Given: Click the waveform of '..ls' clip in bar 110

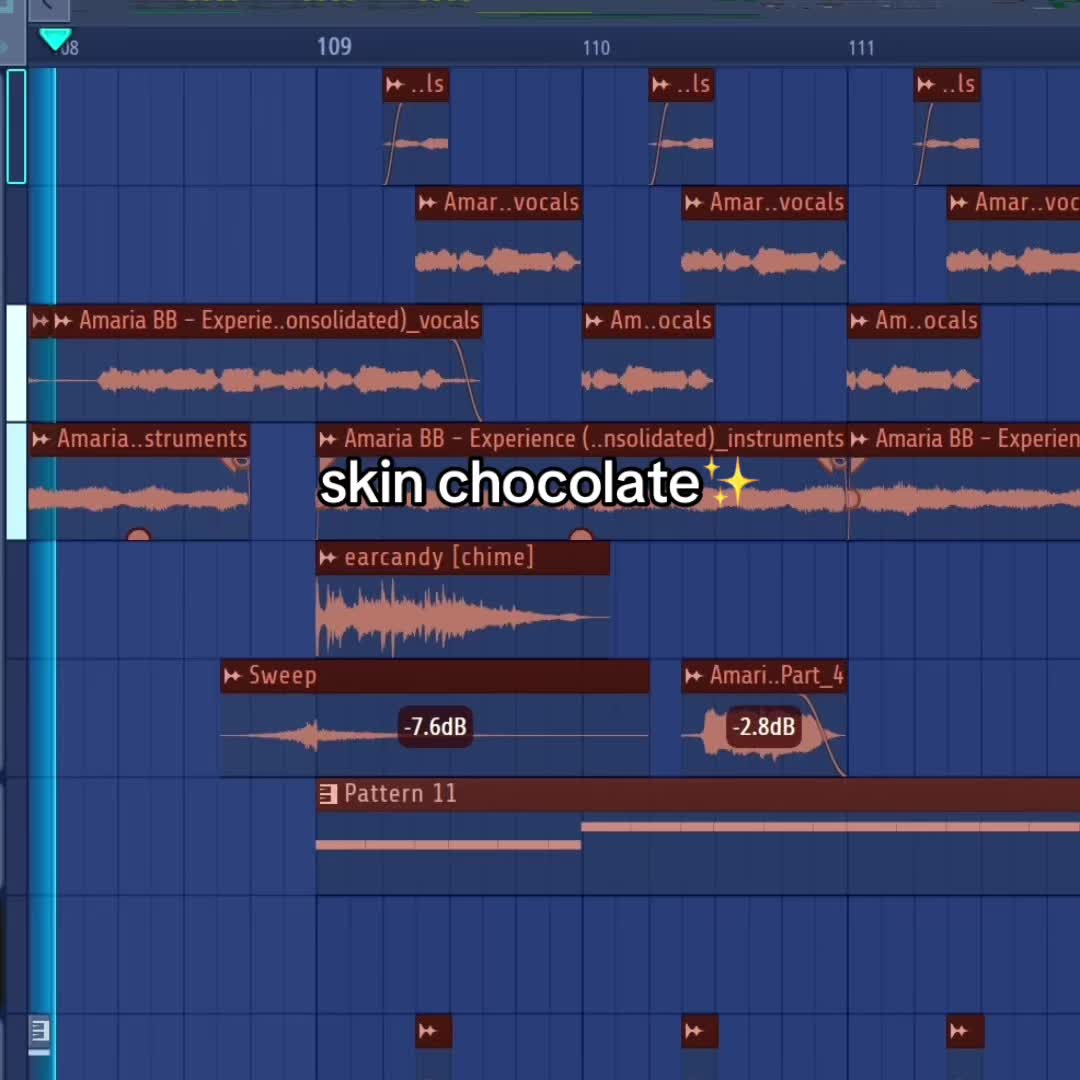Looking at the screenshot, I should [x=681, y=144].
